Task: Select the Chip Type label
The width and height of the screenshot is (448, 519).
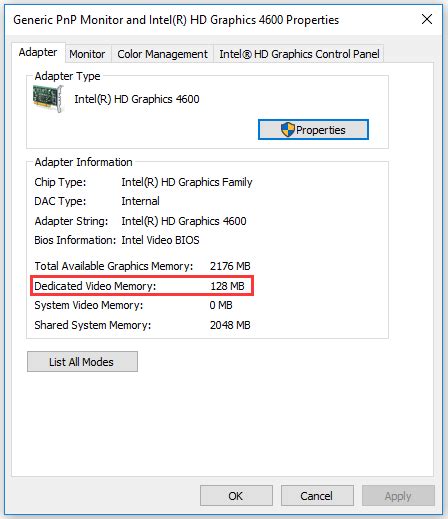Action: (60, 182)
